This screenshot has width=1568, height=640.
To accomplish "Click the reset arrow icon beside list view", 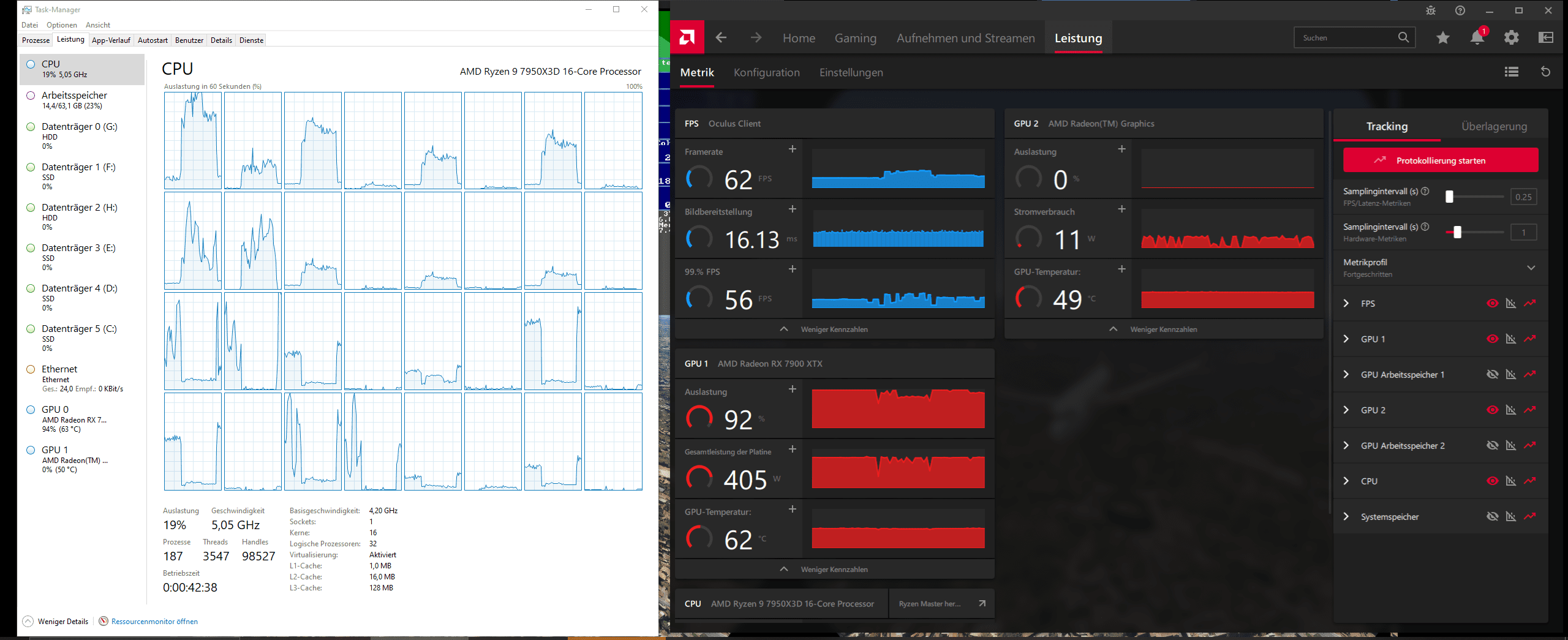I will click(x=1546, y=72).
